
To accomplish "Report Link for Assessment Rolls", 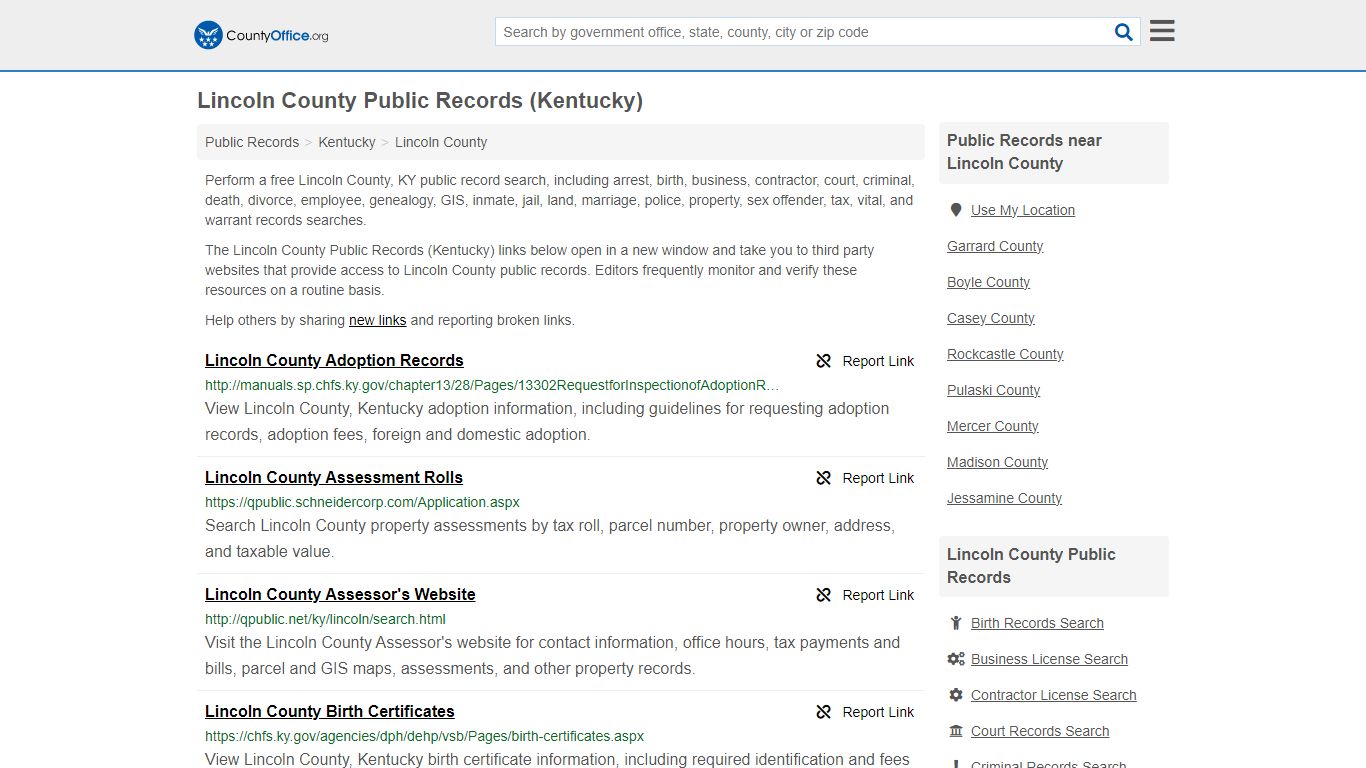I will point(878,478).
